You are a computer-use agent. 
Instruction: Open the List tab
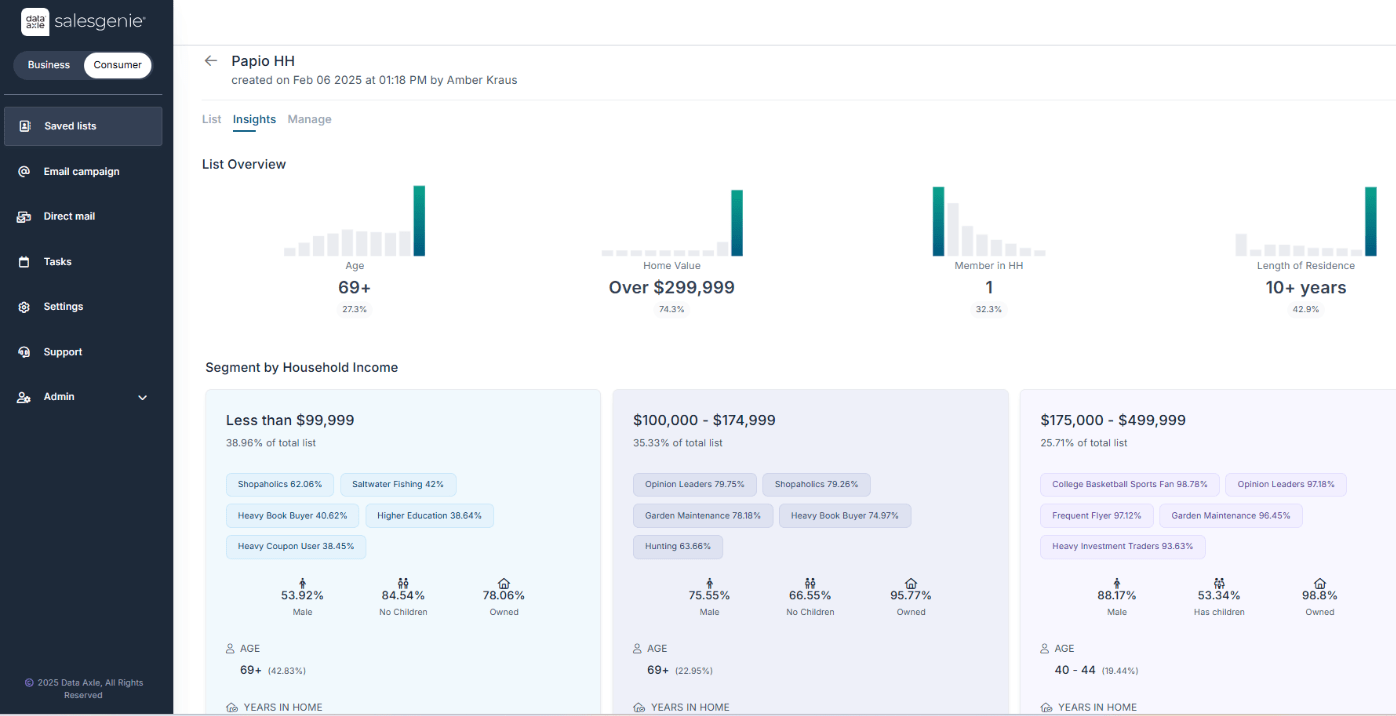point(211,119)
